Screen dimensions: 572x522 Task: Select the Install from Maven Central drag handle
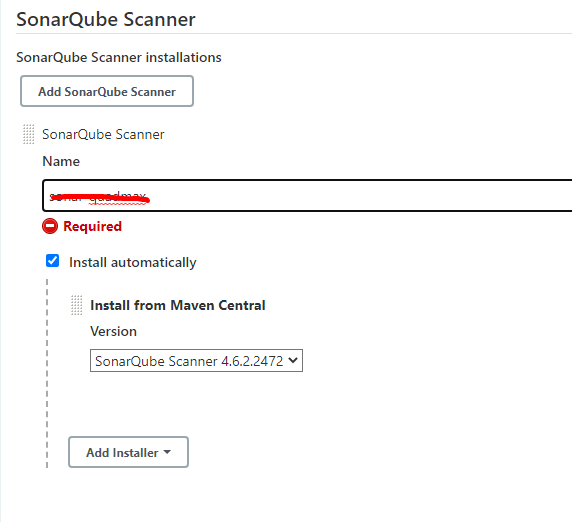76,305
